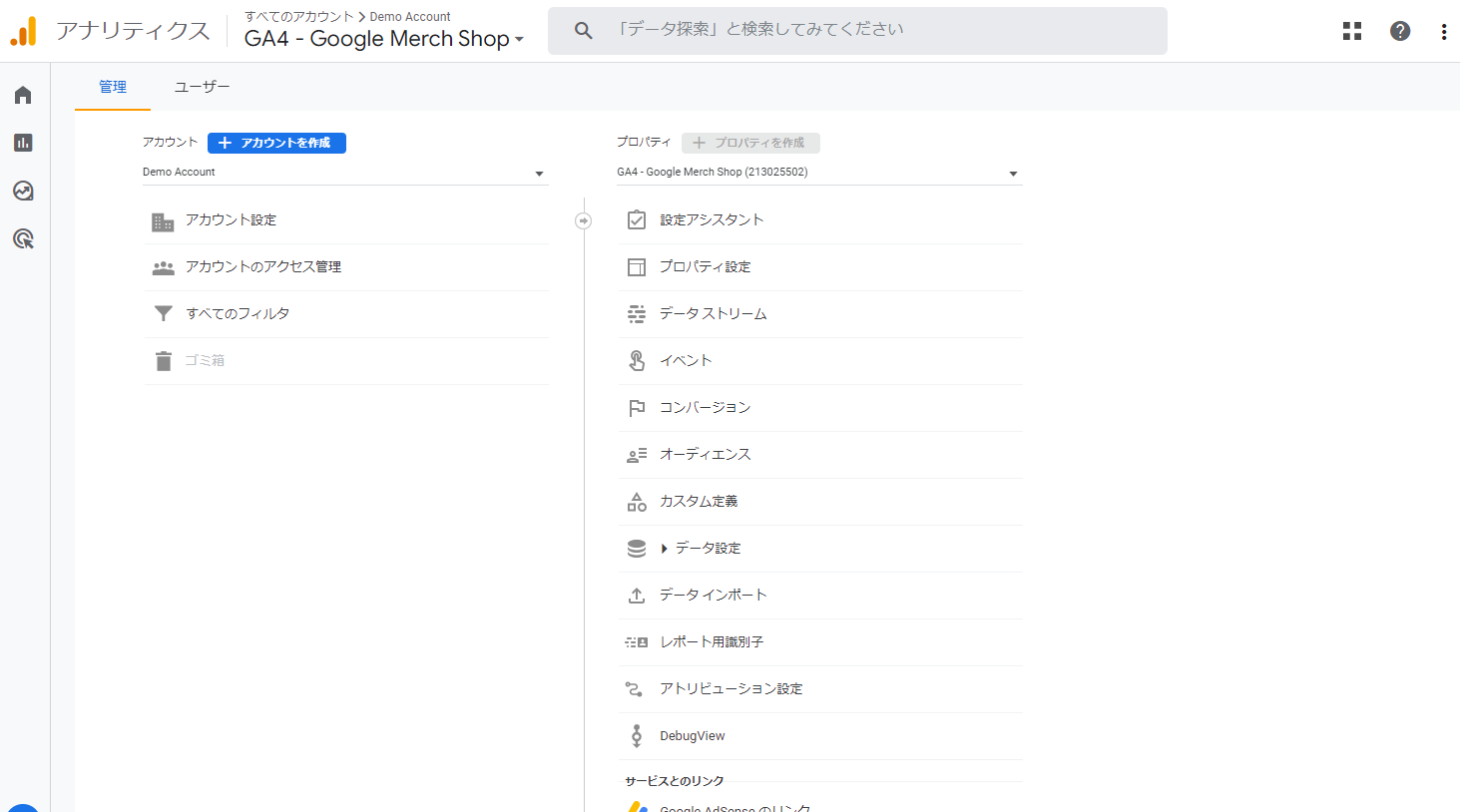The width and height of the screenshot is (1460, 812).
Task: Click the circular arrow between account and property columns
Action: pyautogui.click(x=584, y=220)
